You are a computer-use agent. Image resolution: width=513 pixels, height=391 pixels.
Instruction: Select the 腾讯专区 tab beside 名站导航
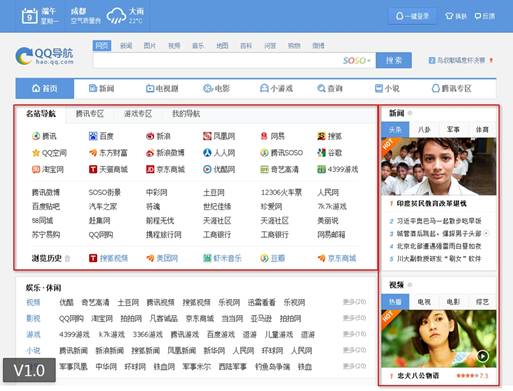coord(90,114)
